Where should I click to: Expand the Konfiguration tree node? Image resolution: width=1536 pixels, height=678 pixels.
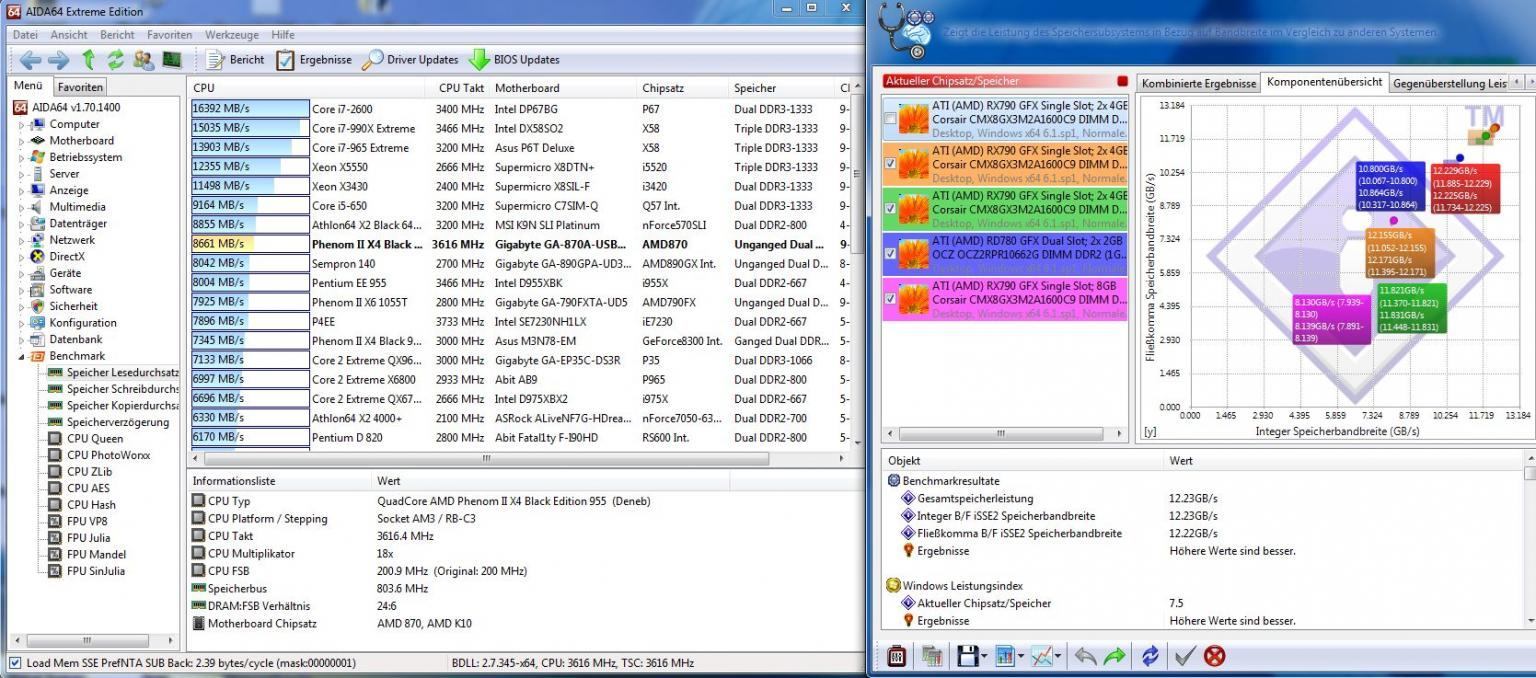[x=22, y=323]
